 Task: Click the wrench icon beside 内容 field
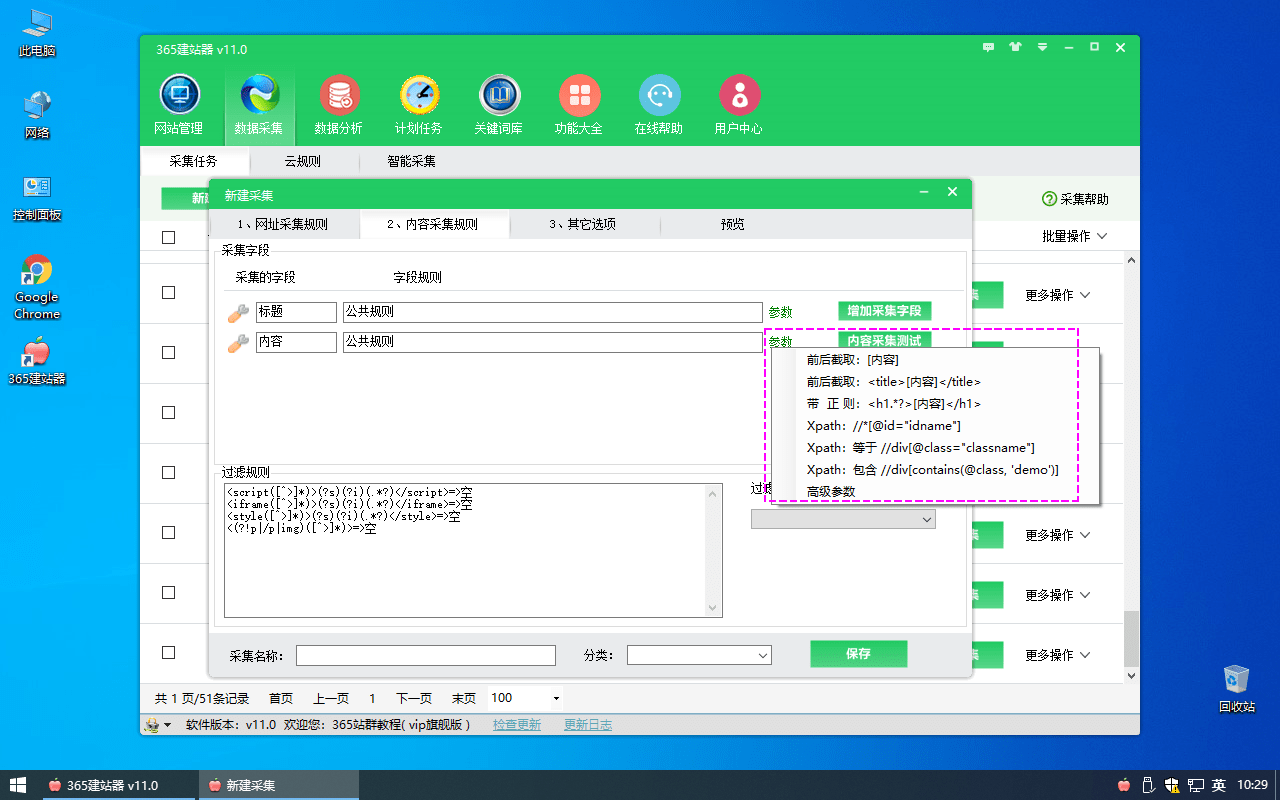pos(238,343)
